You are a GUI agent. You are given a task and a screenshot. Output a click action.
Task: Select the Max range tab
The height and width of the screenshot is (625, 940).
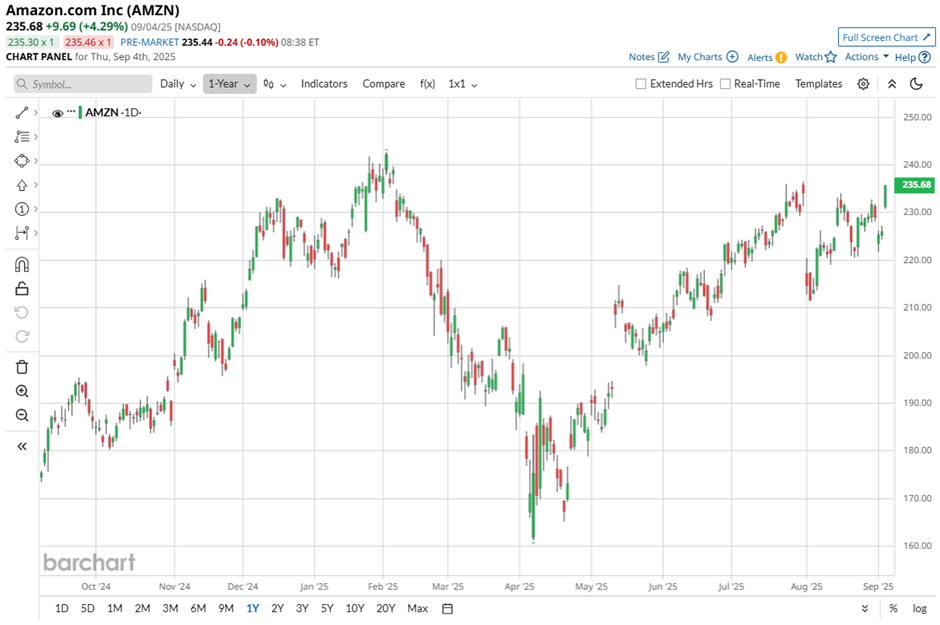click(417, 609)
